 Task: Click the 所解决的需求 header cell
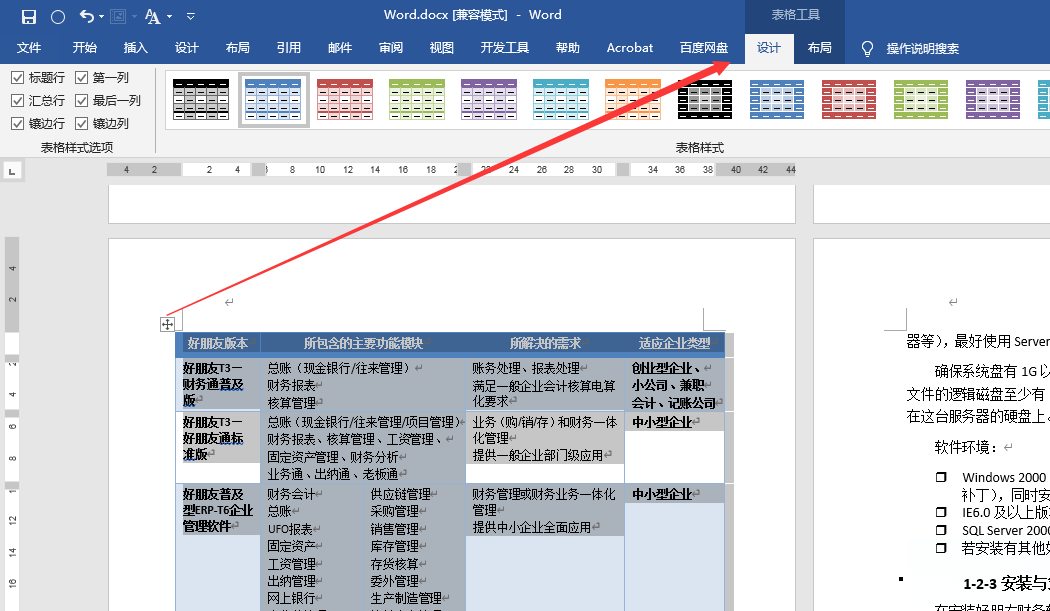pos(545,343)
